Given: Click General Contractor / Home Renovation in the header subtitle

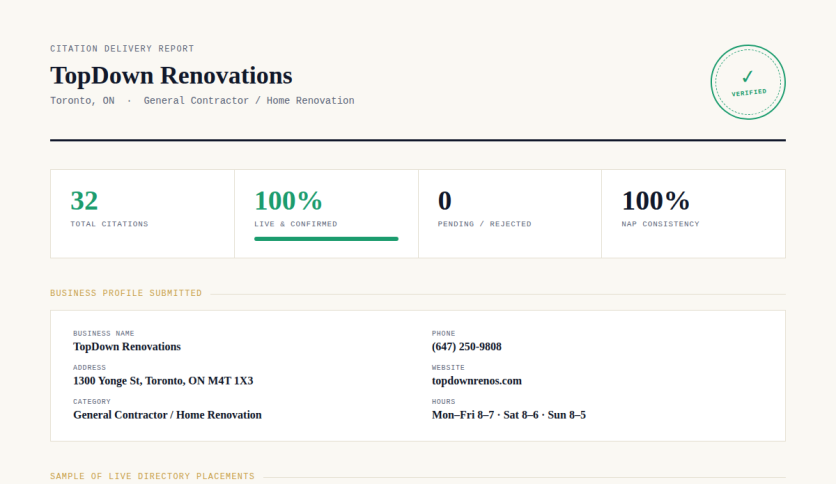Looking at the screenshot, I should pos(249,101).
